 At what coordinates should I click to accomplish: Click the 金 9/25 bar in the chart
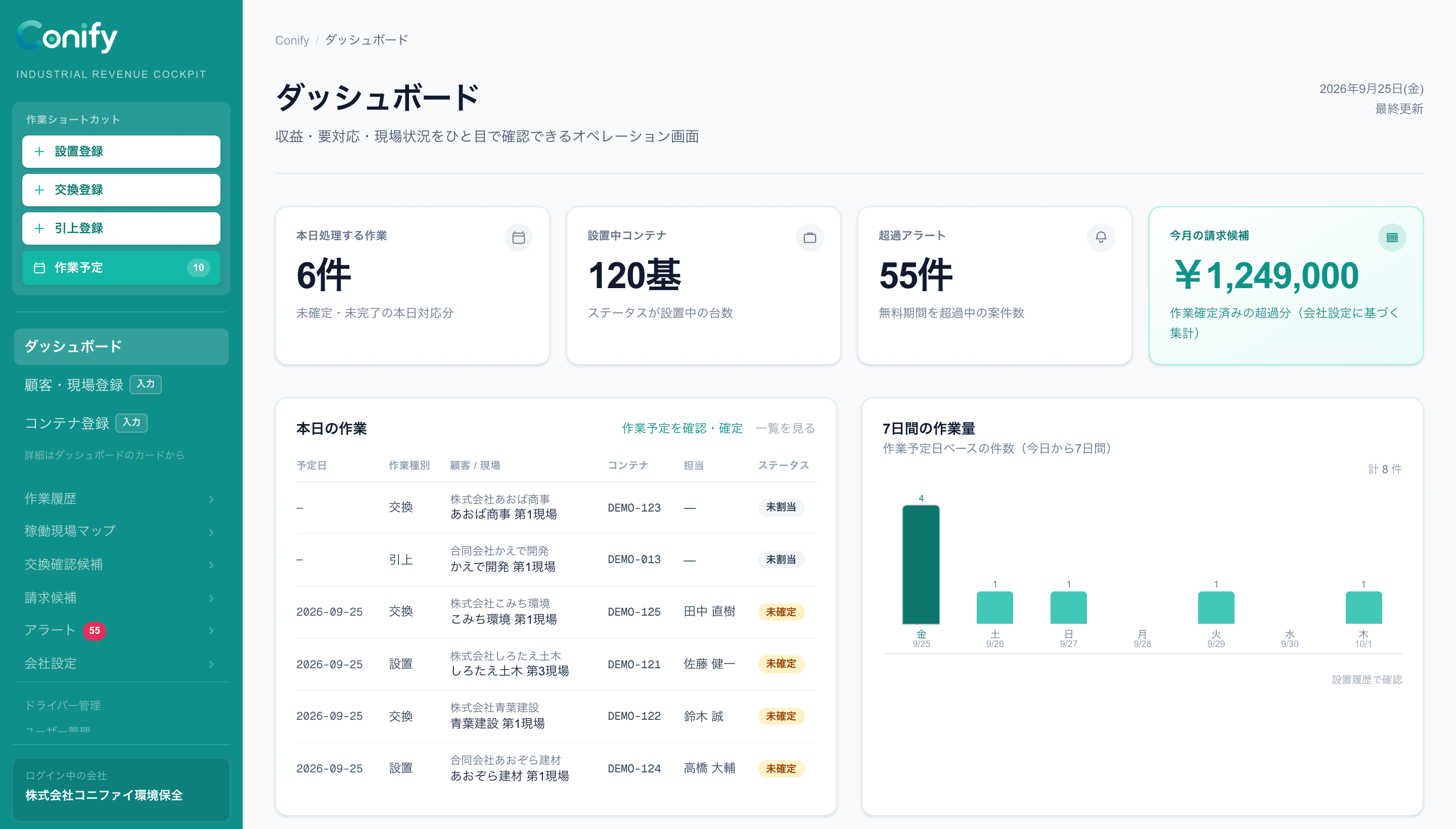click(921, 564)
